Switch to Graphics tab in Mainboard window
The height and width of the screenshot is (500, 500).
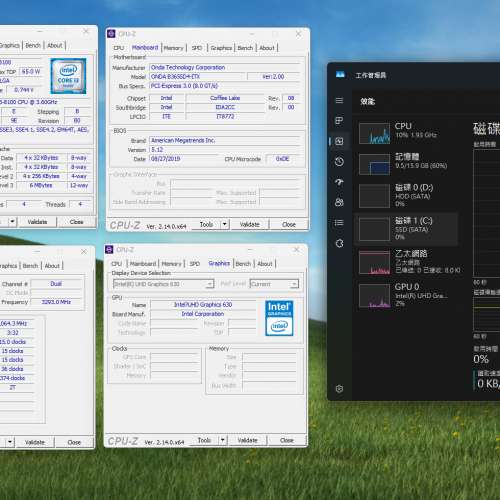point(221,48)
